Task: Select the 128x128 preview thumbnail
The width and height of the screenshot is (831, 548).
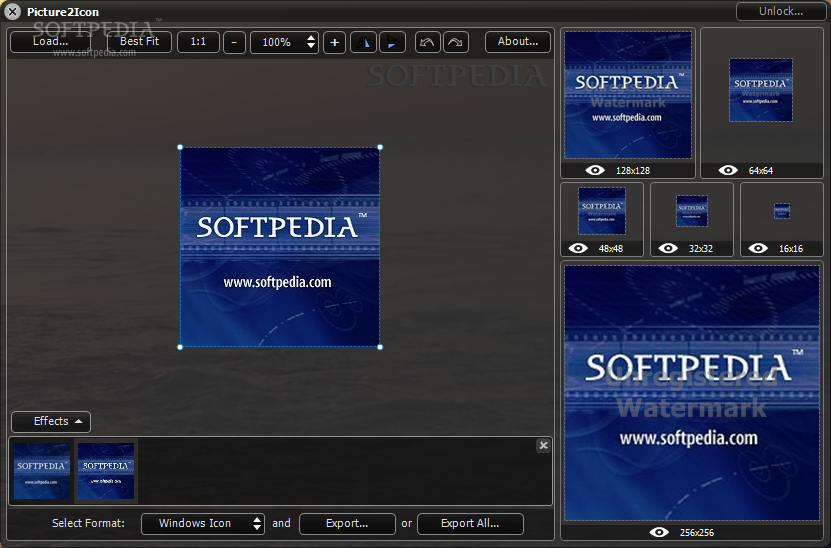Action: click(x=628, y=95)
